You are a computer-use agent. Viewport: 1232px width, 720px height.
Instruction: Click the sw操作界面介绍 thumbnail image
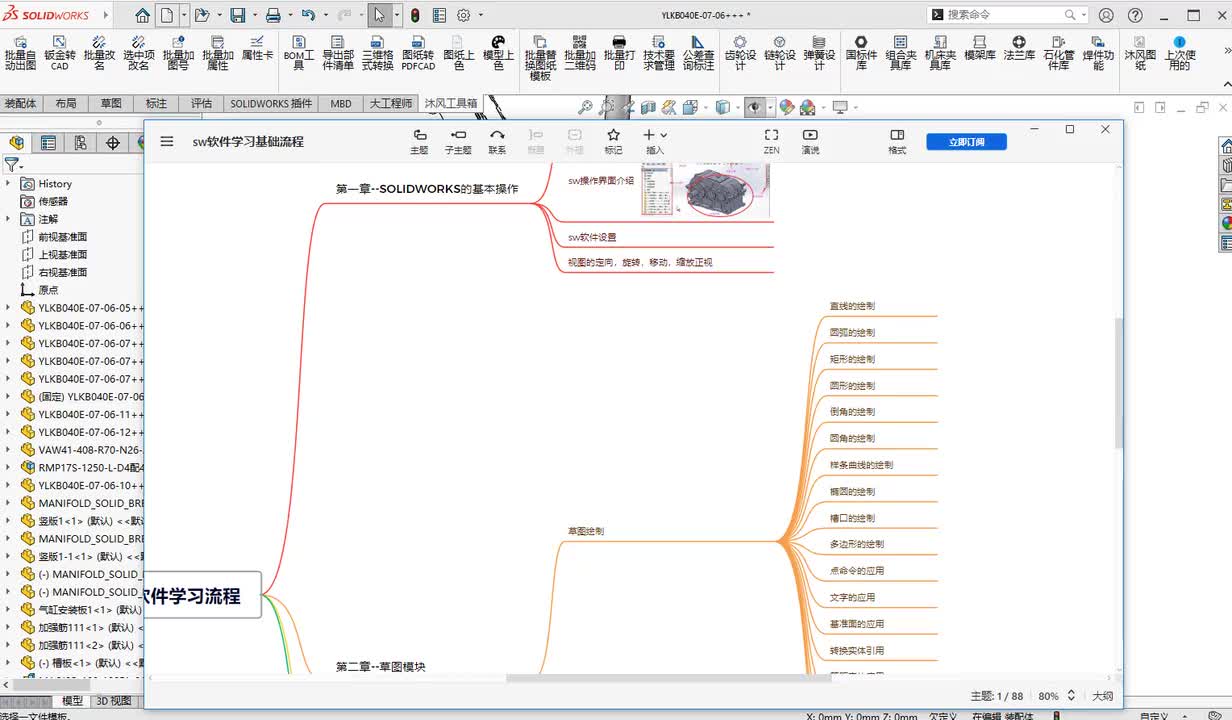point(704,190)
